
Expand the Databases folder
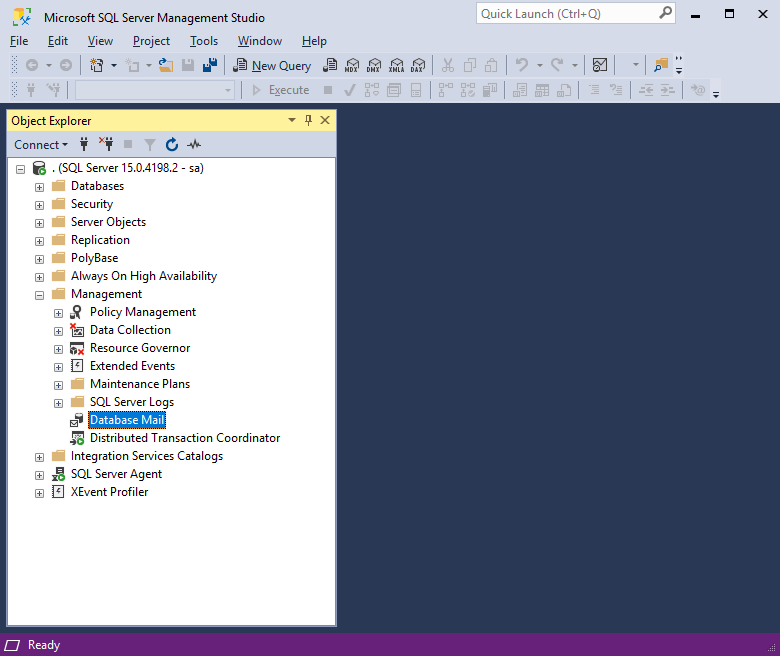pyautogui.click(x=39, y=187)
